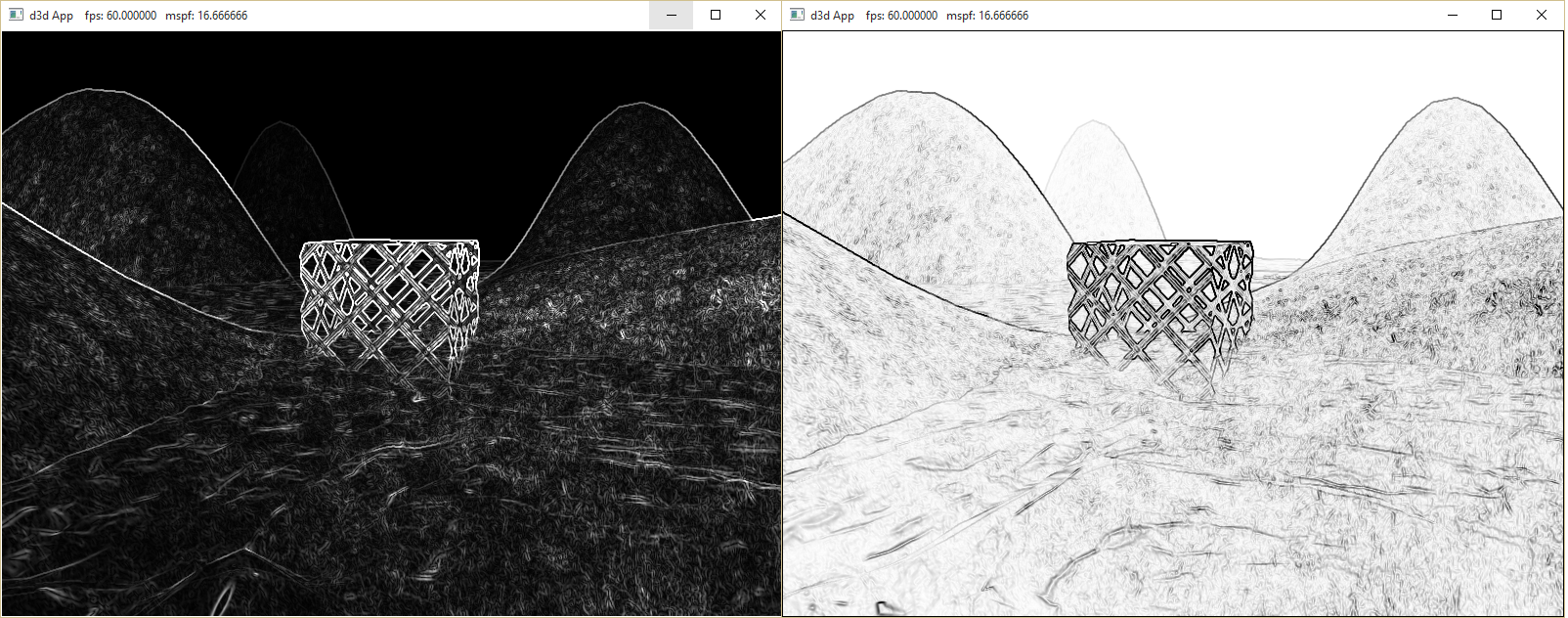Click the right d3d App window icon
This screenshot has height=618, width=1568.
[797, 15]
